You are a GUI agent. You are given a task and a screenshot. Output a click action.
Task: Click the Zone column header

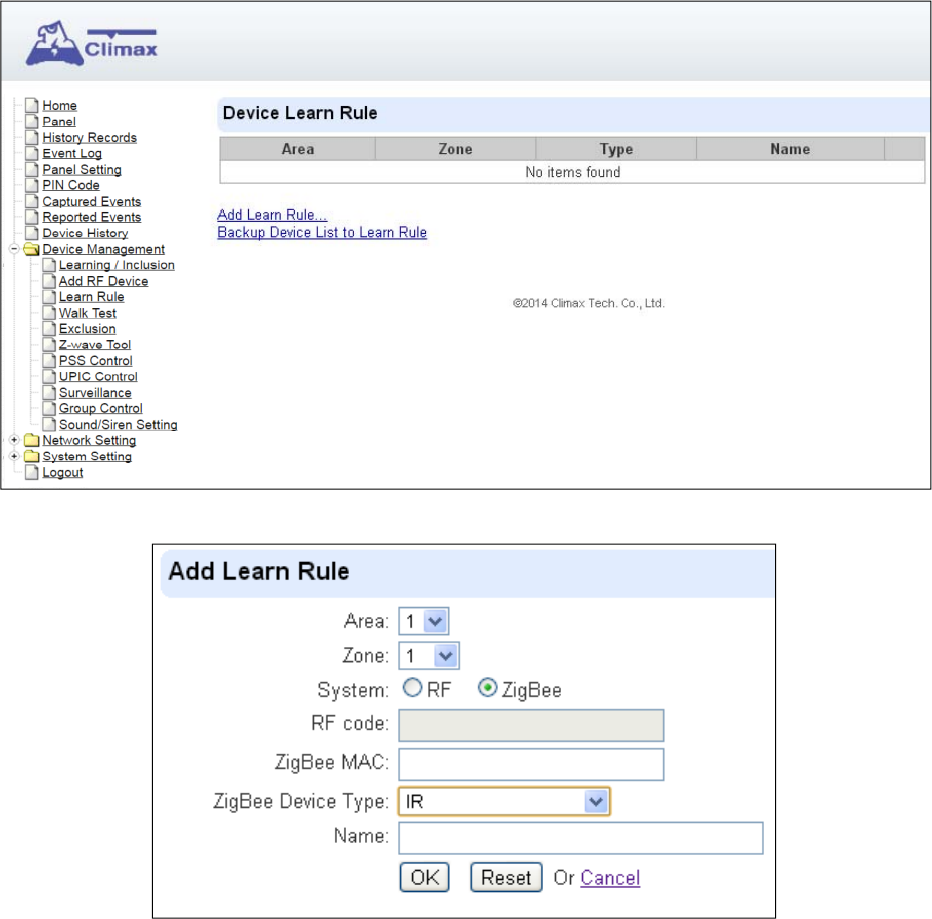pyautogui.click(x=455, y=149)
